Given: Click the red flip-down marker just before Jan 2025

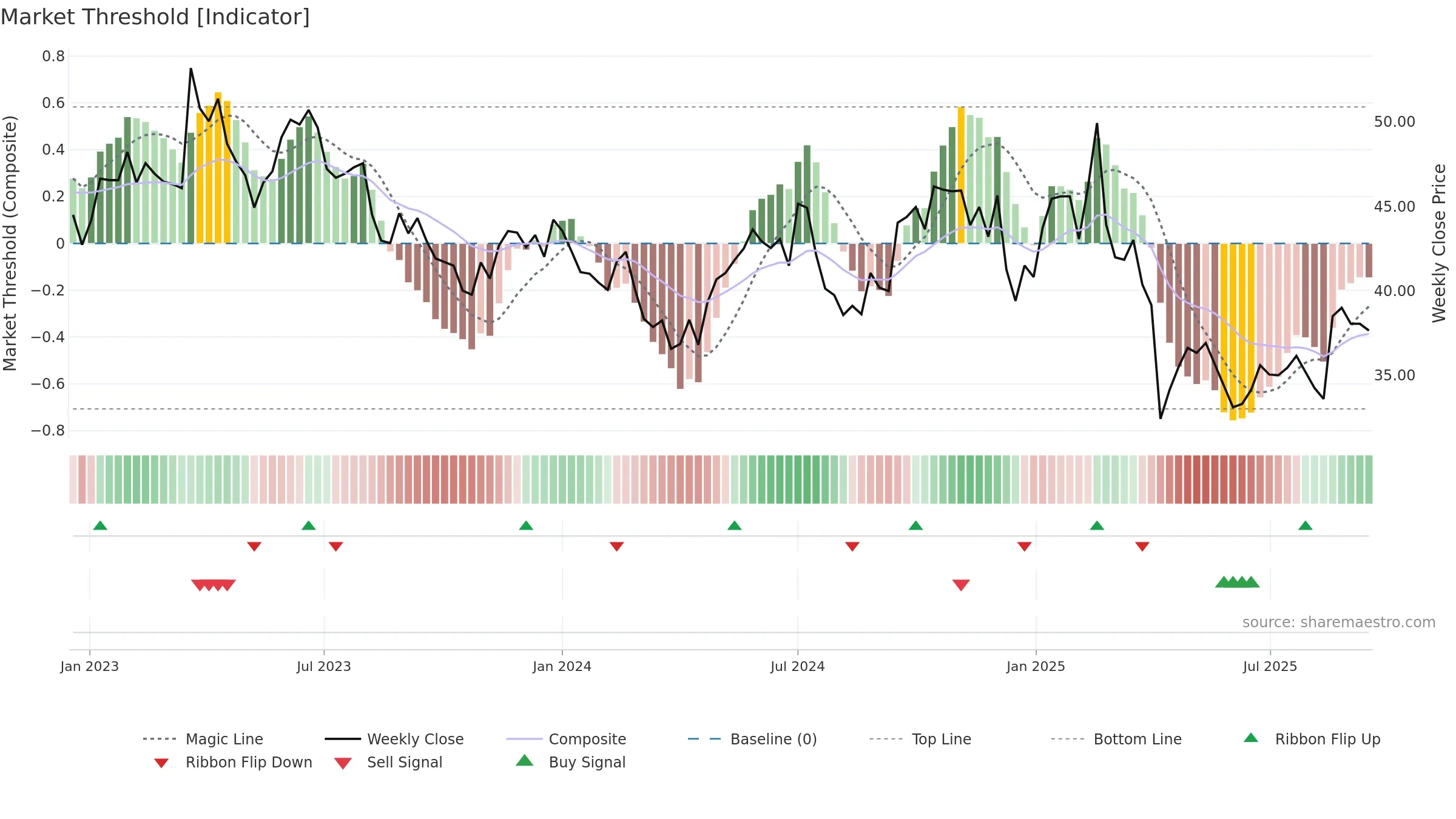Looking at the screenshot, I should point(1025,547).
